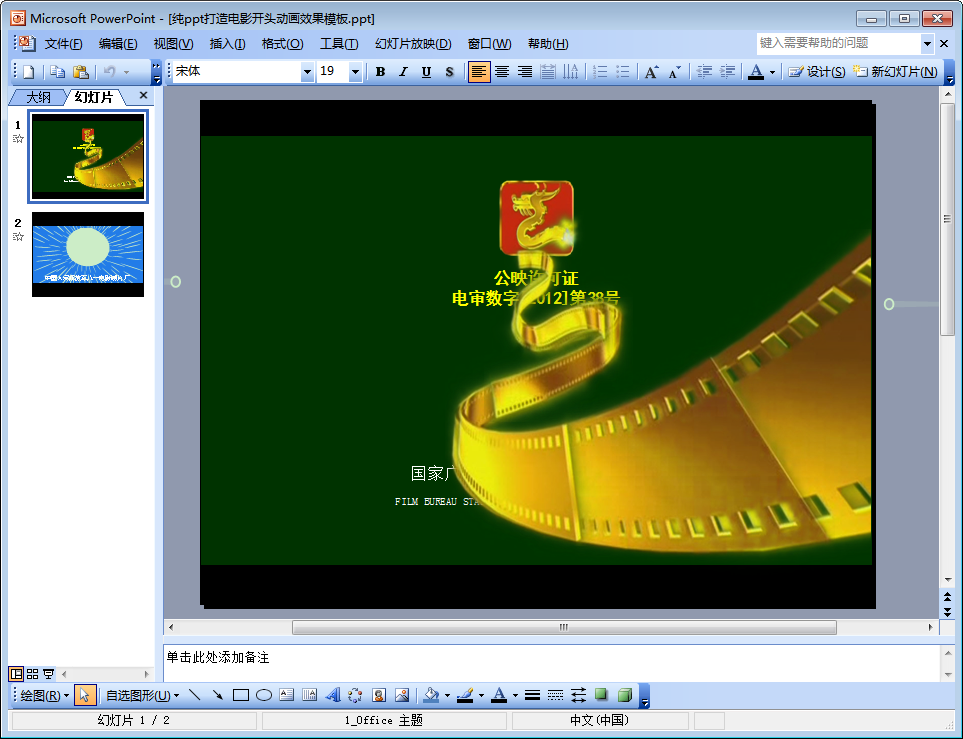This screenshot has height=739, width=963.
Task: Click the Copy icon in toolbar
Action: tap(57, 72)
